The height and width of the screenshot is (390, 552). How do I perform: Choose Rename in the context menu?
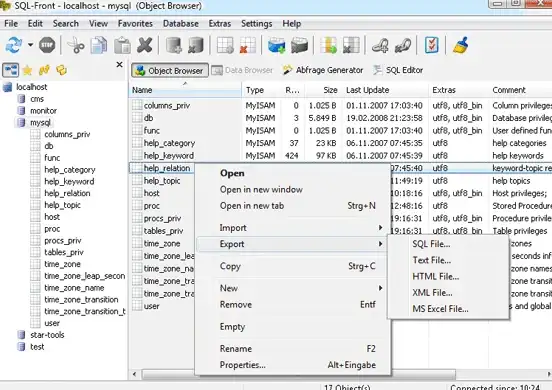click(293, 349)
